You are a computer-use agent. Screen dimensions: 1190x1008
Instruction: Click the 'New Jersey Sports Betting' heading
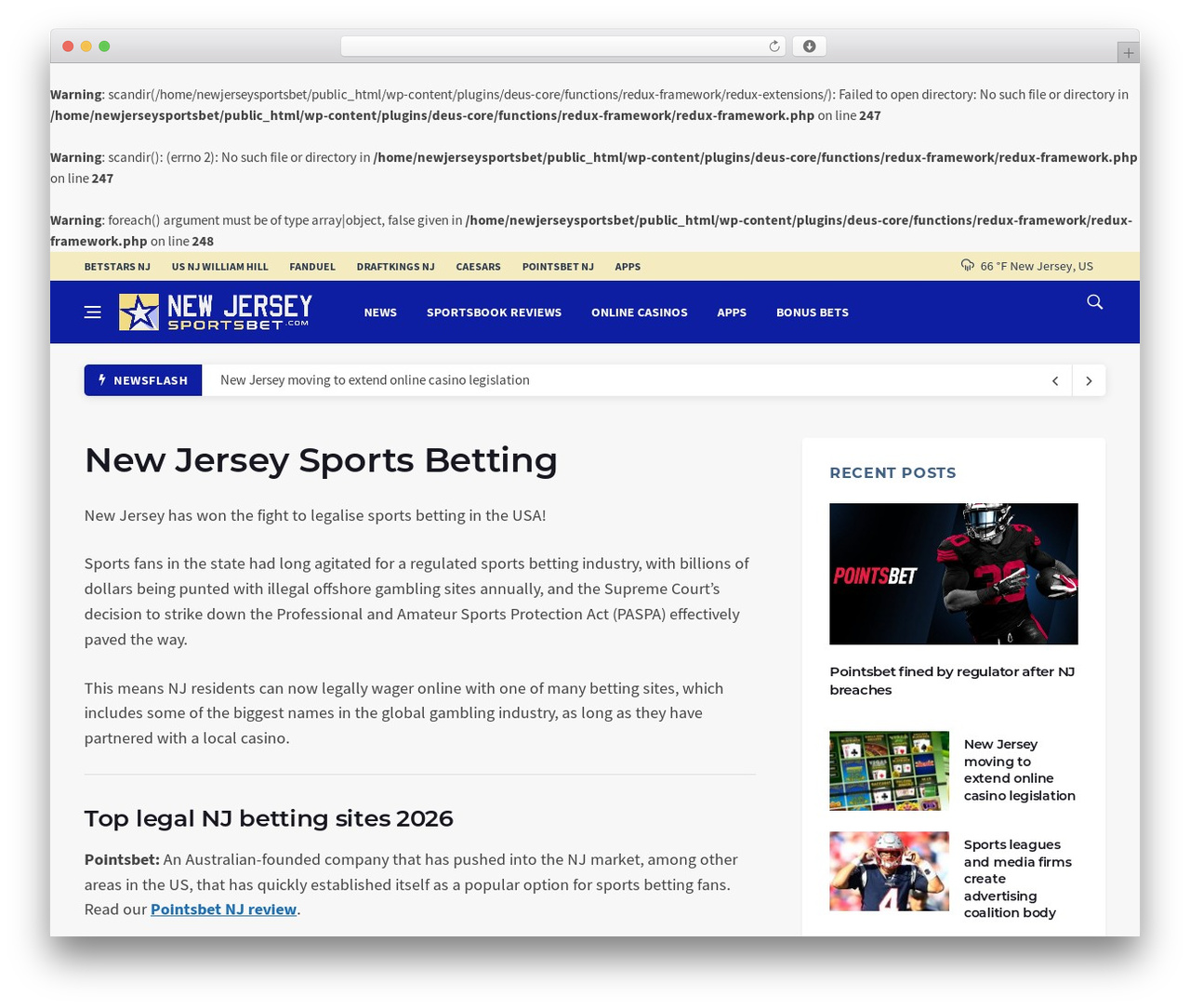tap(321, 460)
